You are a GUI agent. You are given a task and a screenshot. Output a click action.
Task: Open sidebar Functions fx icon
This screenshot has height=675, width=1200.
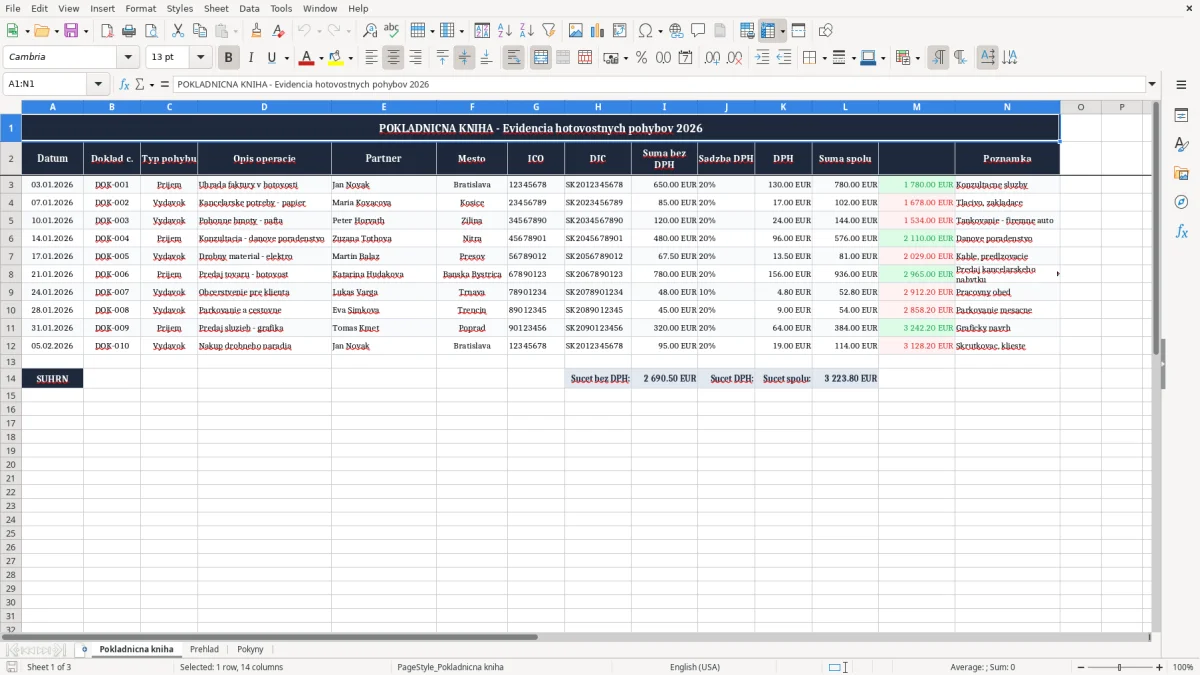pos(1181,231)
